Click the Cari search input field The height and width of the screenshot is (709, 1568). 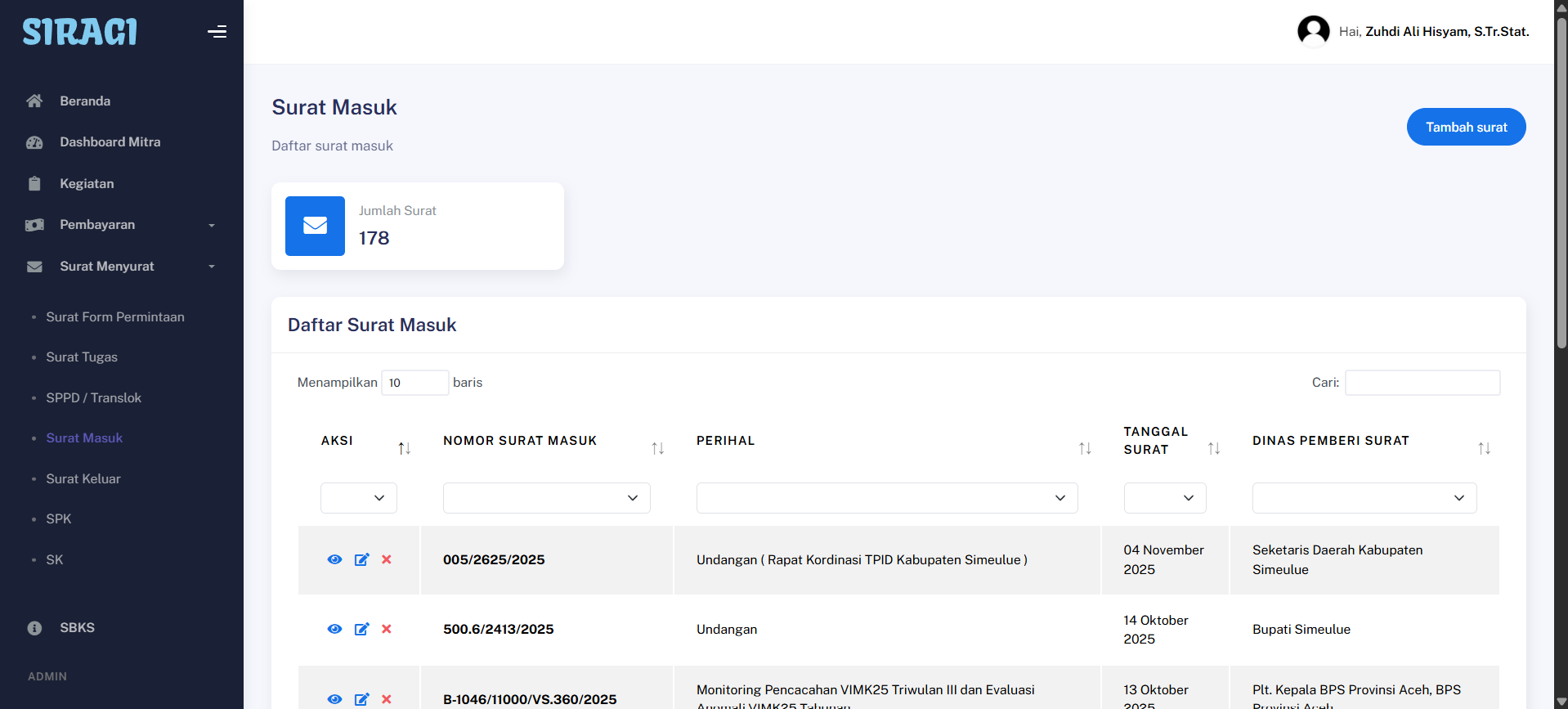[1422, 383]
